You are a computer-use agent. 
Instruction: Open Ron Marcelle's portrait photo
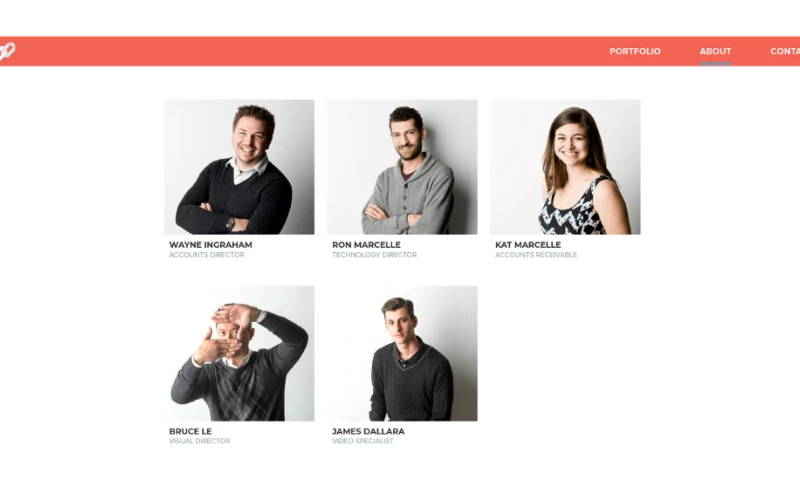402,167
